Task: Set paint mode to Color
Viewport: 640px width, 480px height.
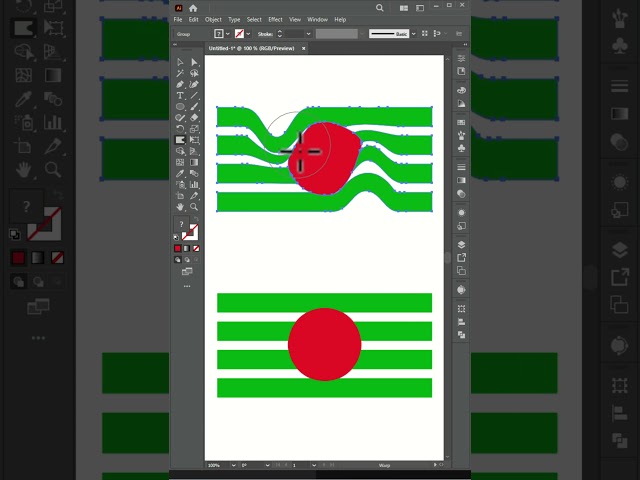Action: pos(178,248)
